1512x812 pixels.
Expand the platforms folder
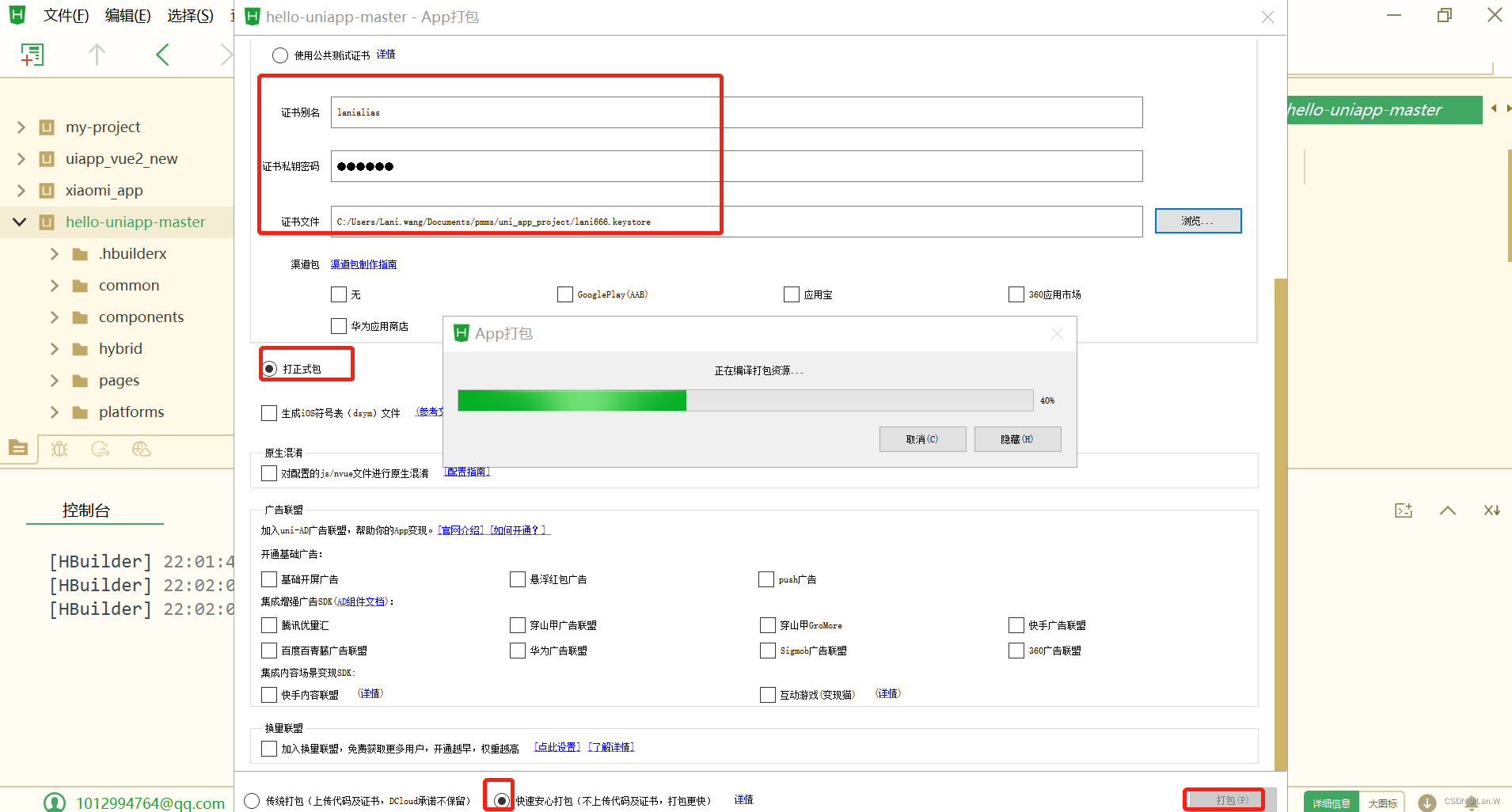click(x=55, y=412)
